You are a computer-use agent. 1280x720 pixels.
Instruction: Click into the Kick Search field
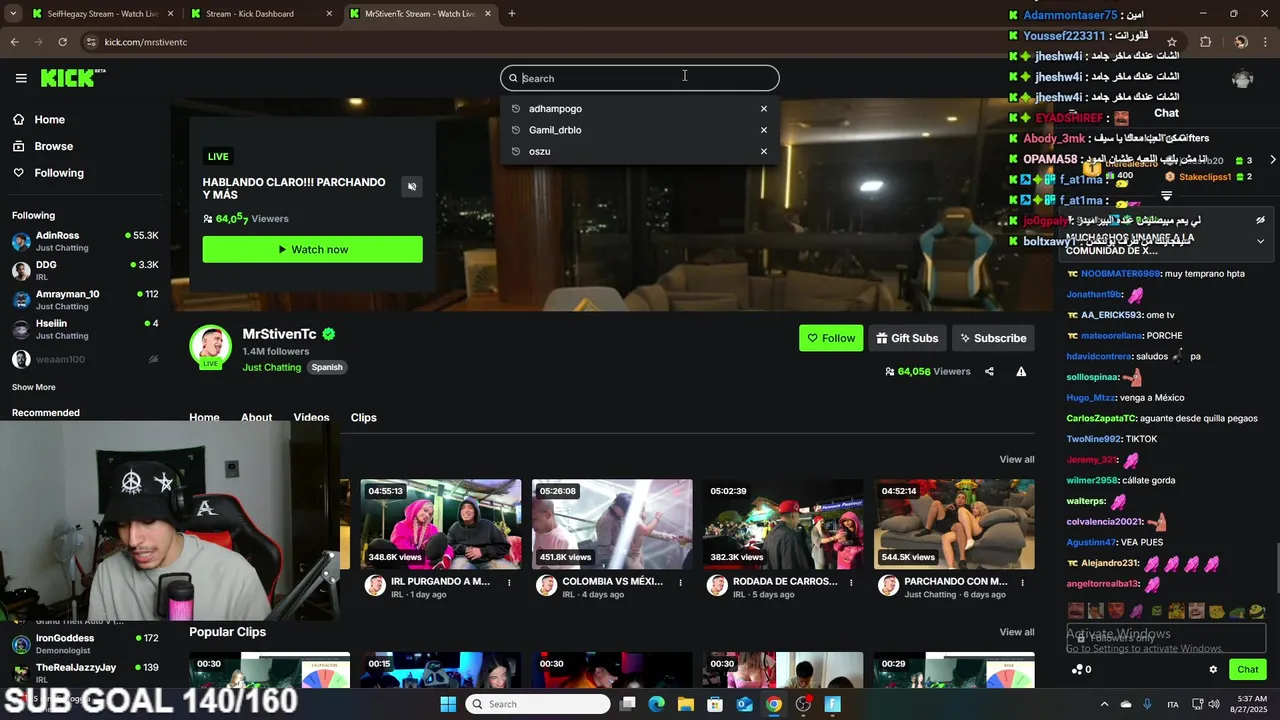click(x=640, y=78)
